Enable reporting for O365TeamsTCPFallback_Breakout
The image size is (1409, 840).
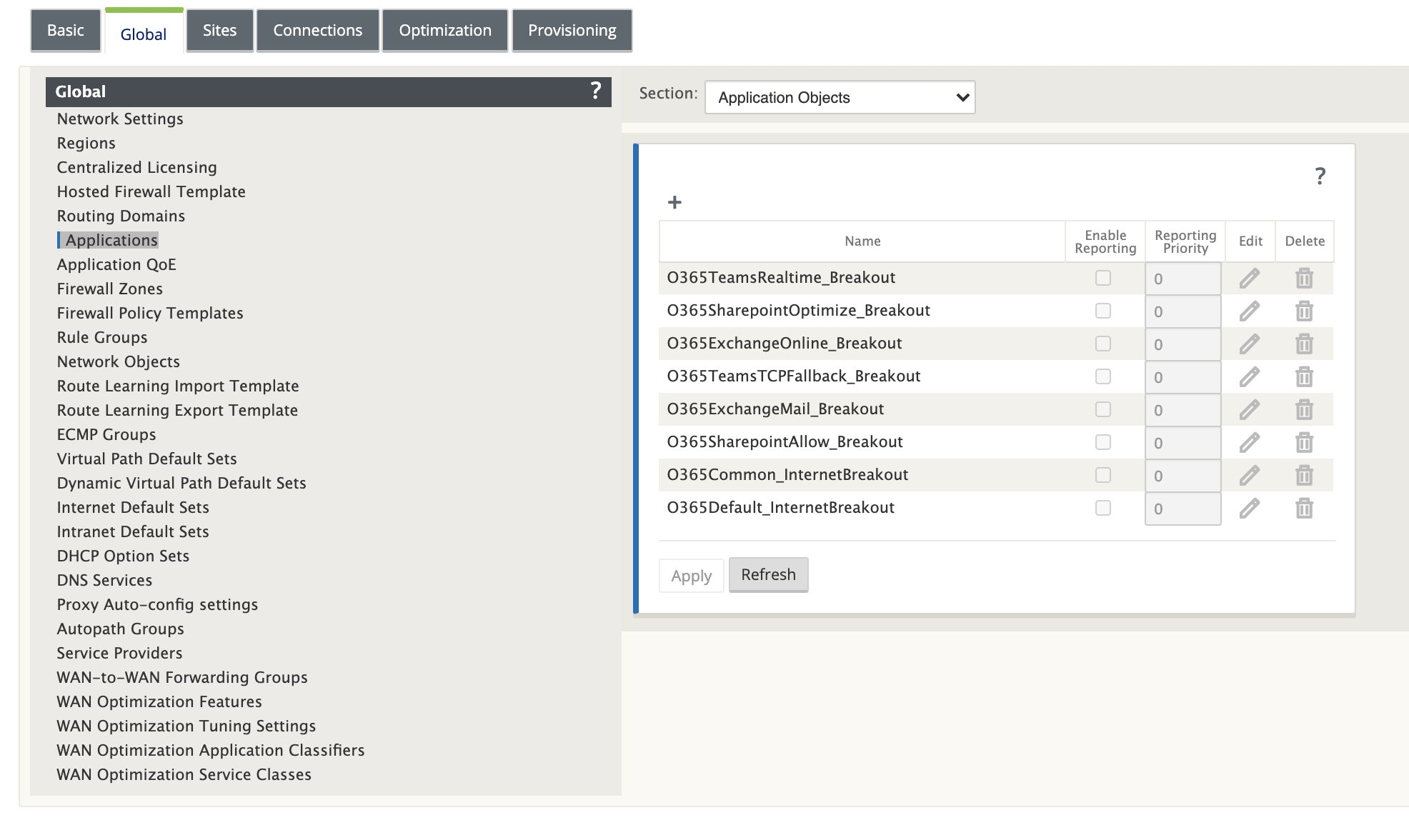coord(1103,376)
